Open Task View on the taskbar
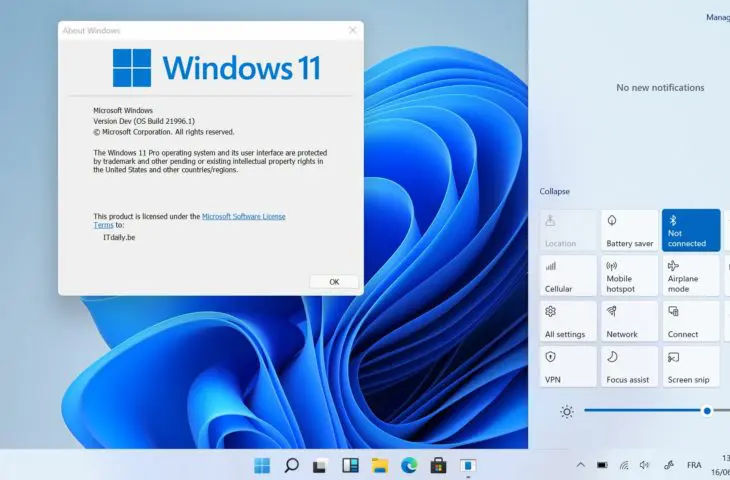This screenshot has width=730, height=480. pyautogui.click(x=320, y=465)
